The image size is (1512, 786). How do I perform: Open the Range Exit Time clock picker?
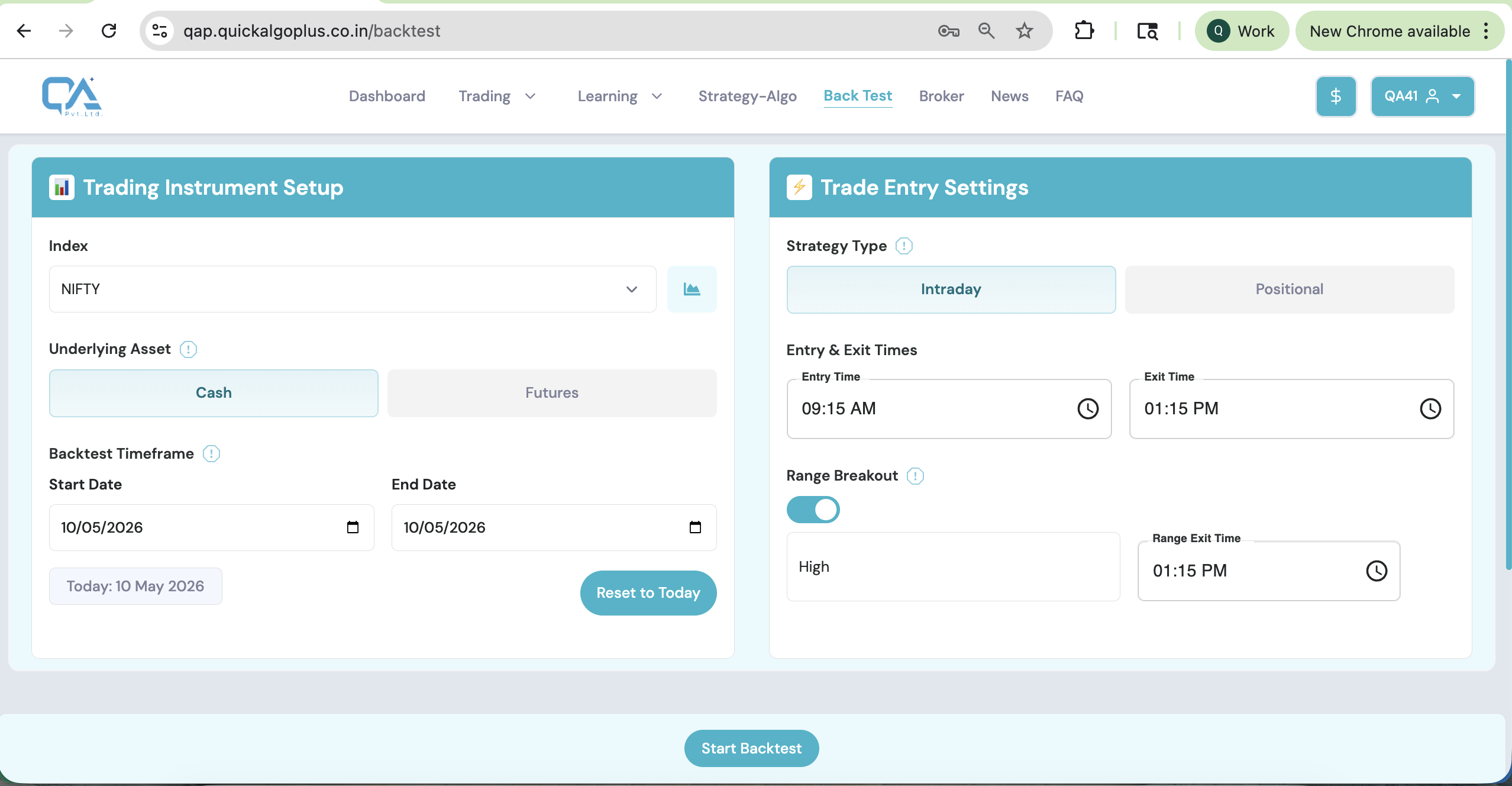[x=1377, y=571]
